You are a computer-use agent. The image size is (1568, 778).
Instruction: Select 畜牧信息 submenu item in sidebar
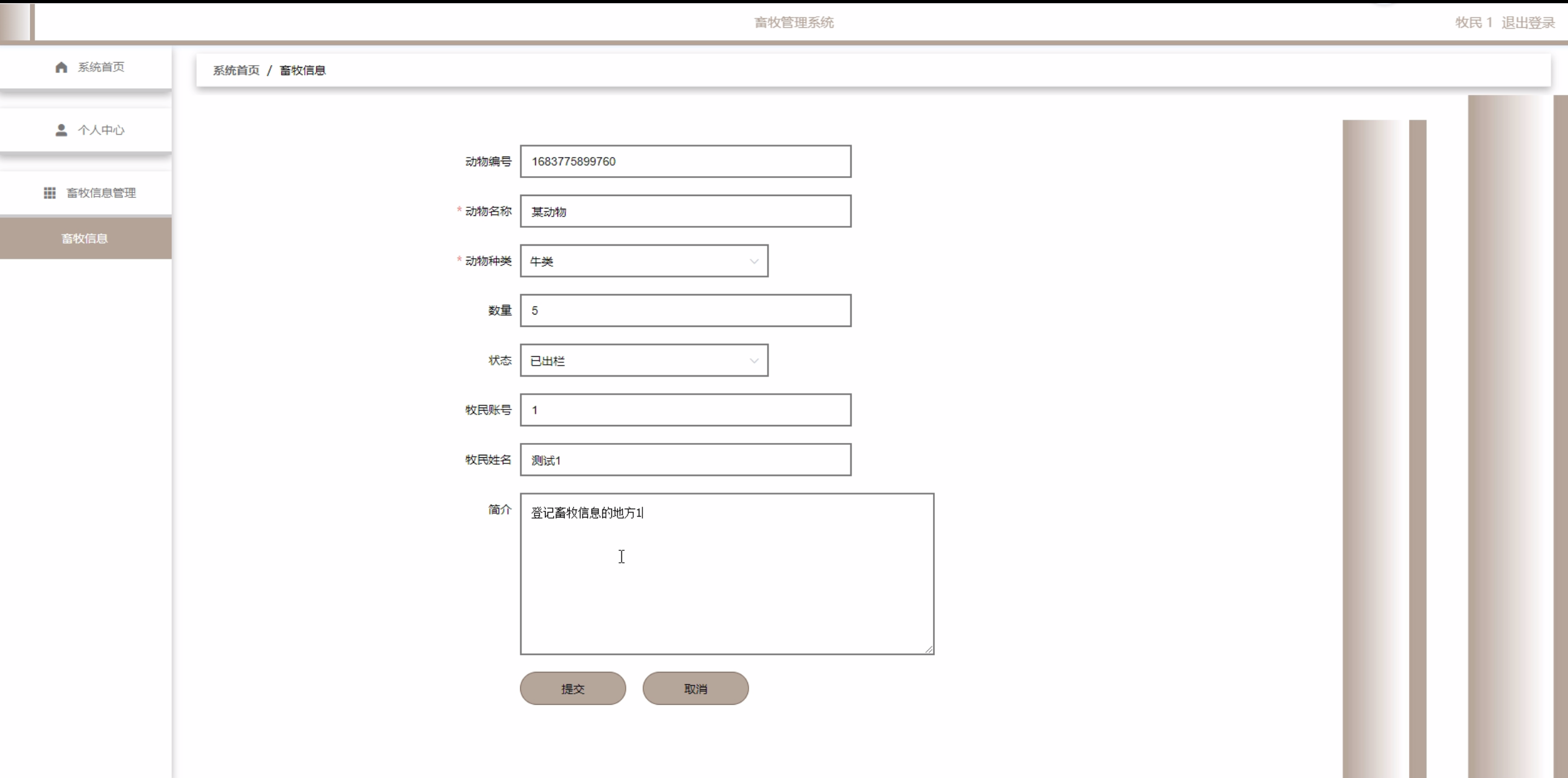[85, 238]
